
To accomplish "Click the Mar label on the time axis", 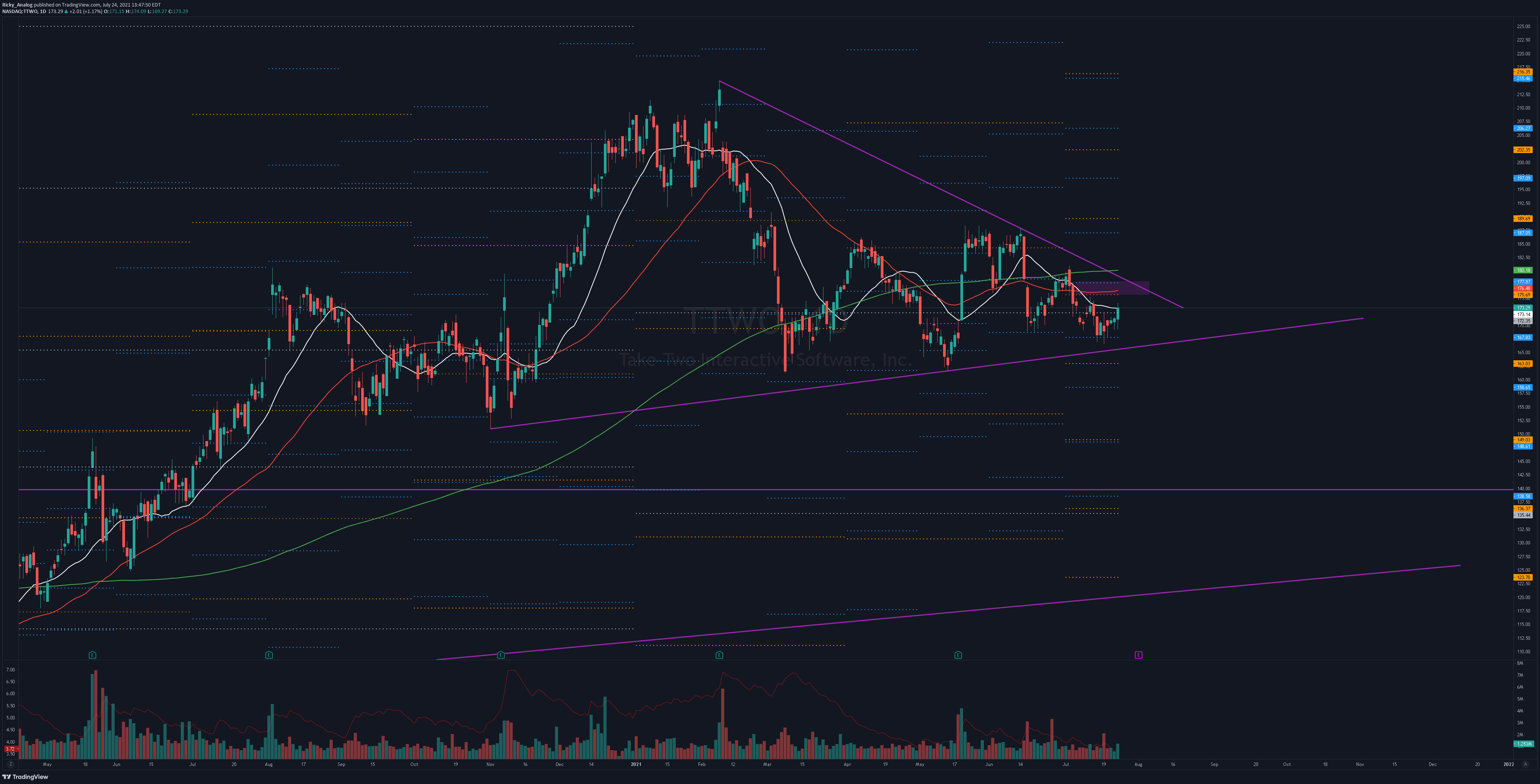I will coord(767,764).
